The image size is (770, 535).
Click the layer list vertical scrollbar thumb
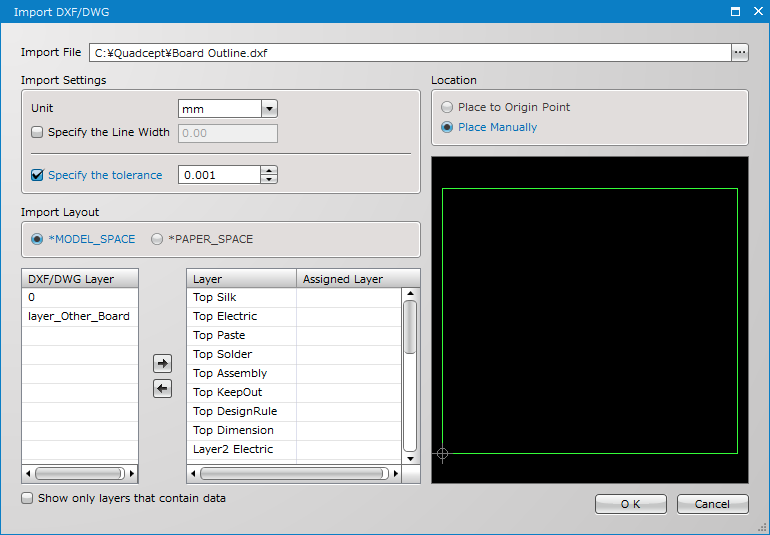[410, 327]
